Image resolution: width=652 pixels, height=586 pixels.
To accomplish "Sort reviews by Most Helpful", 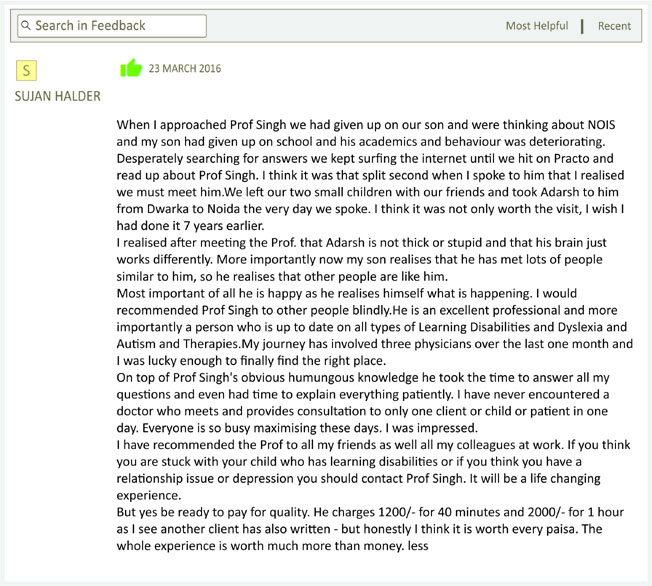I will pos(537,26).
